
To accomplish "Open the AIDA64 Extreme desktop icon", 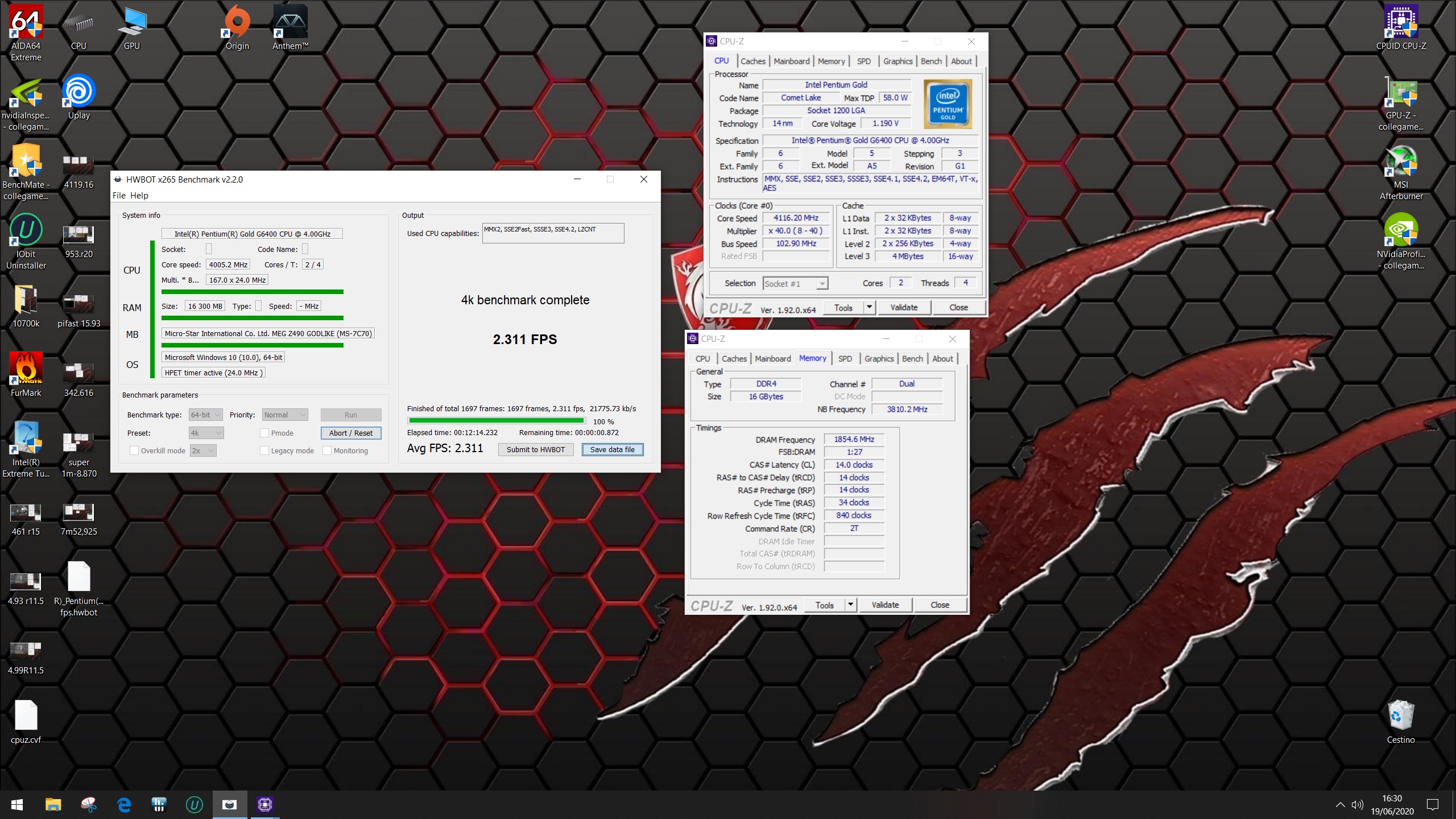I will [26, 33].
